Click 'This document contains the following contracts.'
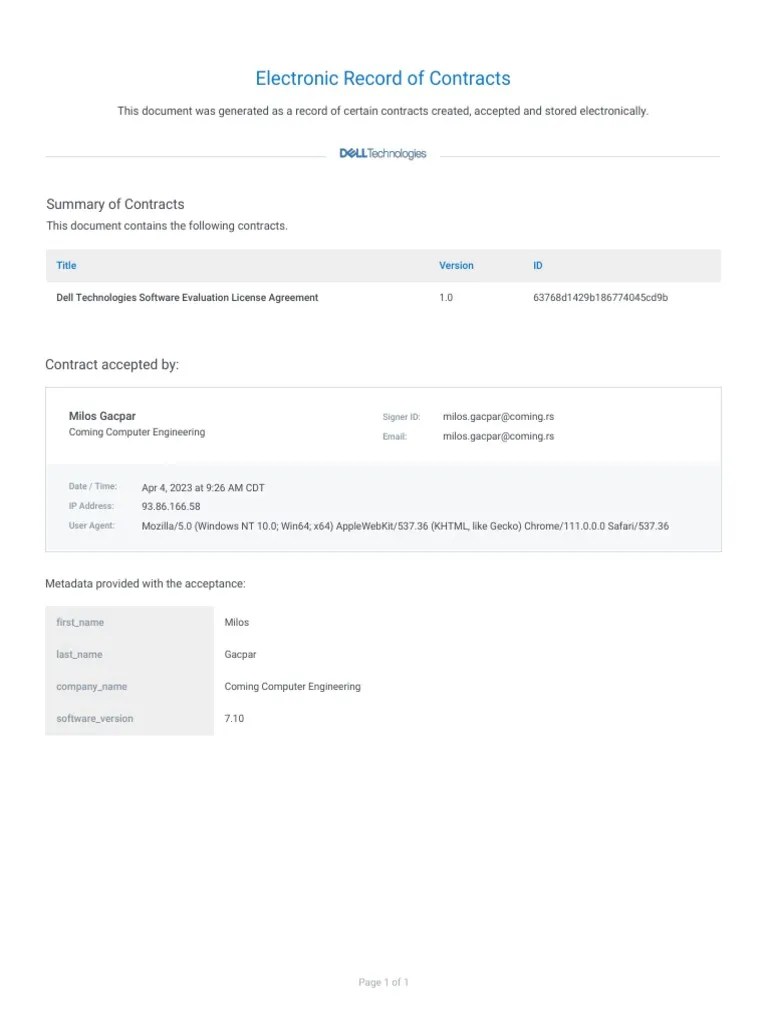The height and width of the screenshot is (1024, 768). point(167,226)
